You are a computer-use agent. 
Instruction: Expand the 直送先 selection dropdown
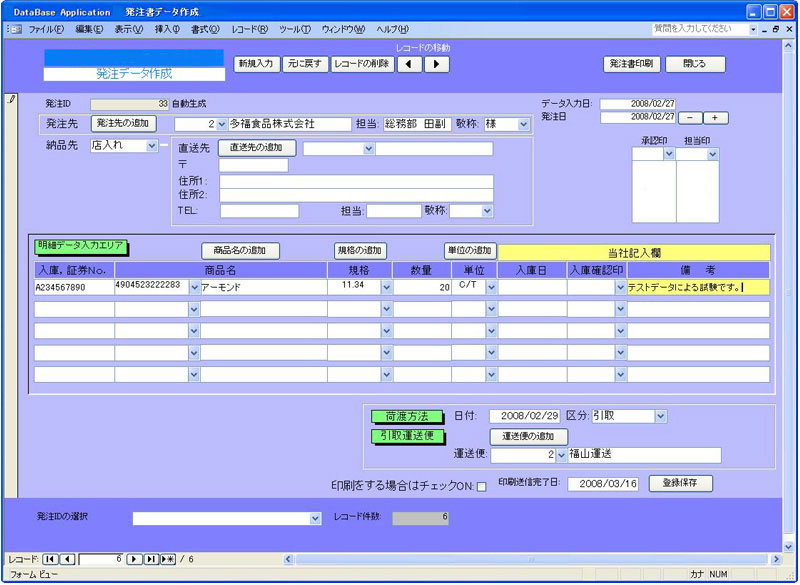tap(369, 149)
